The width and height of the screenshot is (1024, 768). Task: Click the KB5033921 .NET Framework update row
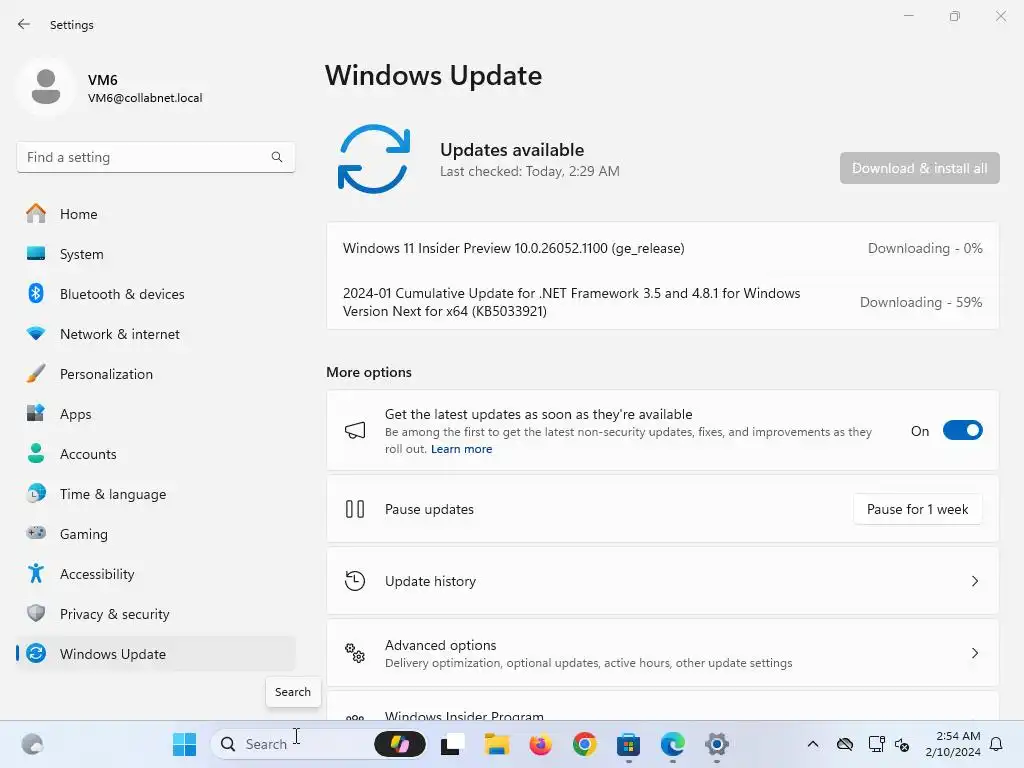(662, 302)
